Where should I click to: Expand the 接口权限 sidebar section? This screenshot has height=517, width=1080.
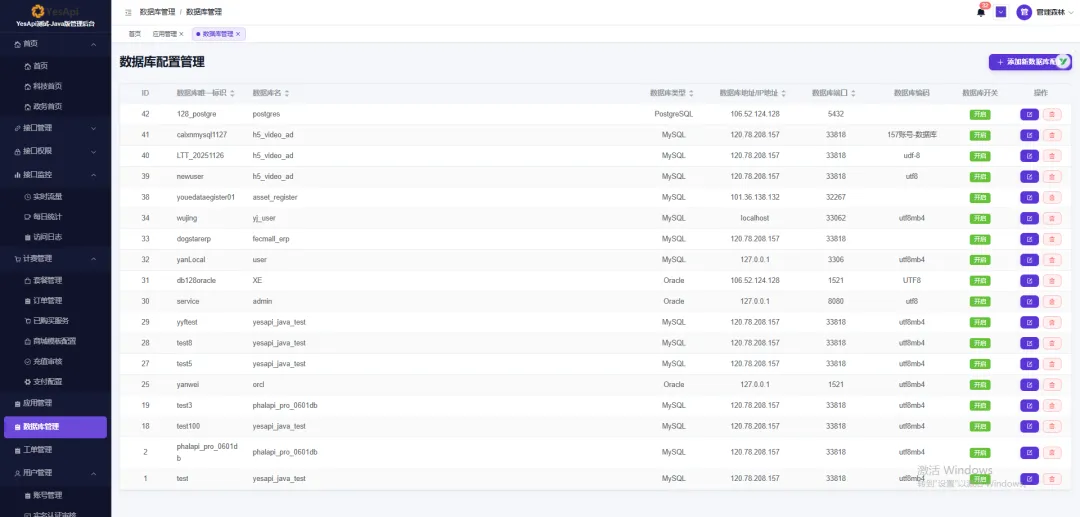(x=55, y=151)
